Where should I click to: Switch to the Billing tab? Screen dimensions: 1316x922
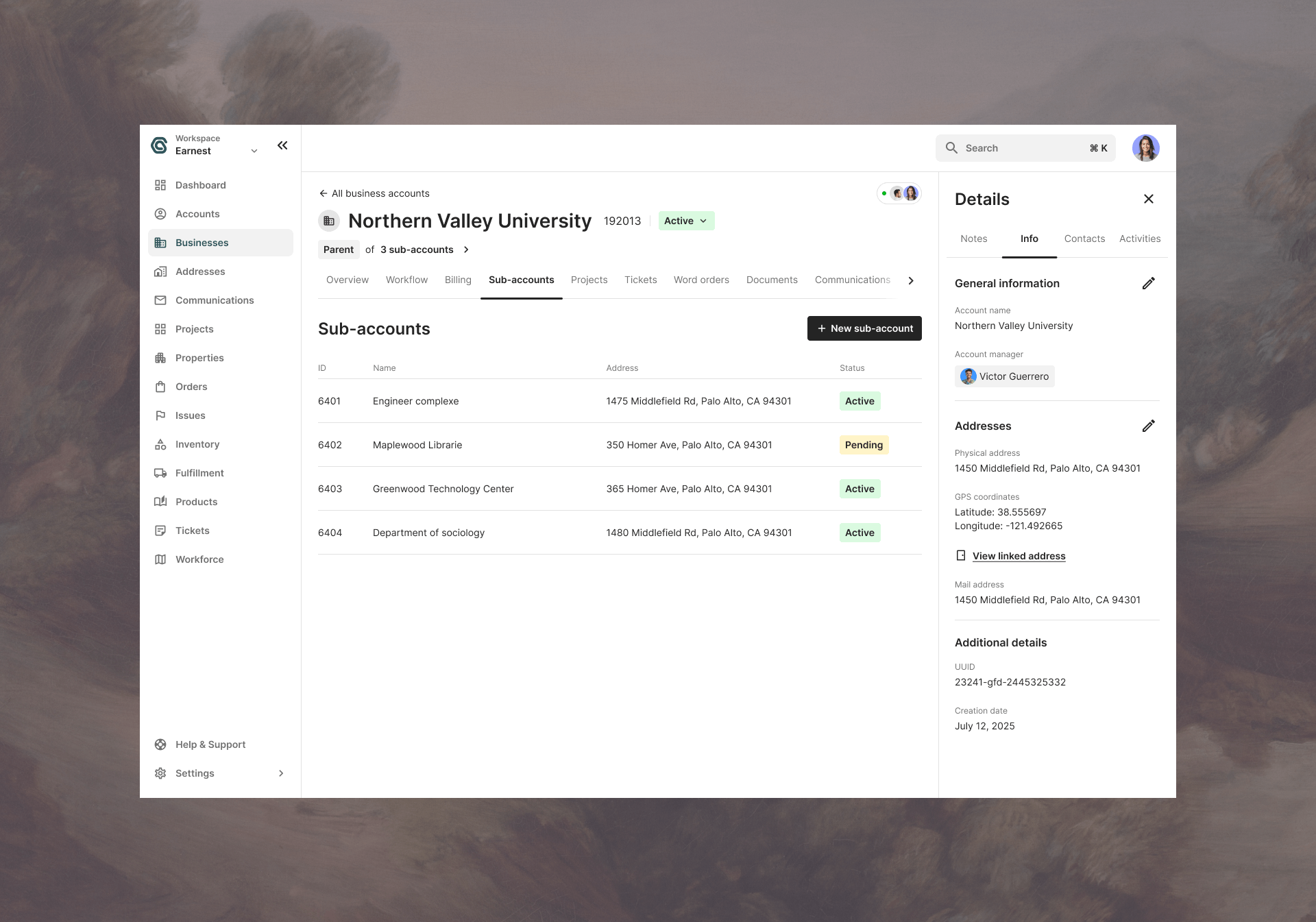(x=458, y=280)
